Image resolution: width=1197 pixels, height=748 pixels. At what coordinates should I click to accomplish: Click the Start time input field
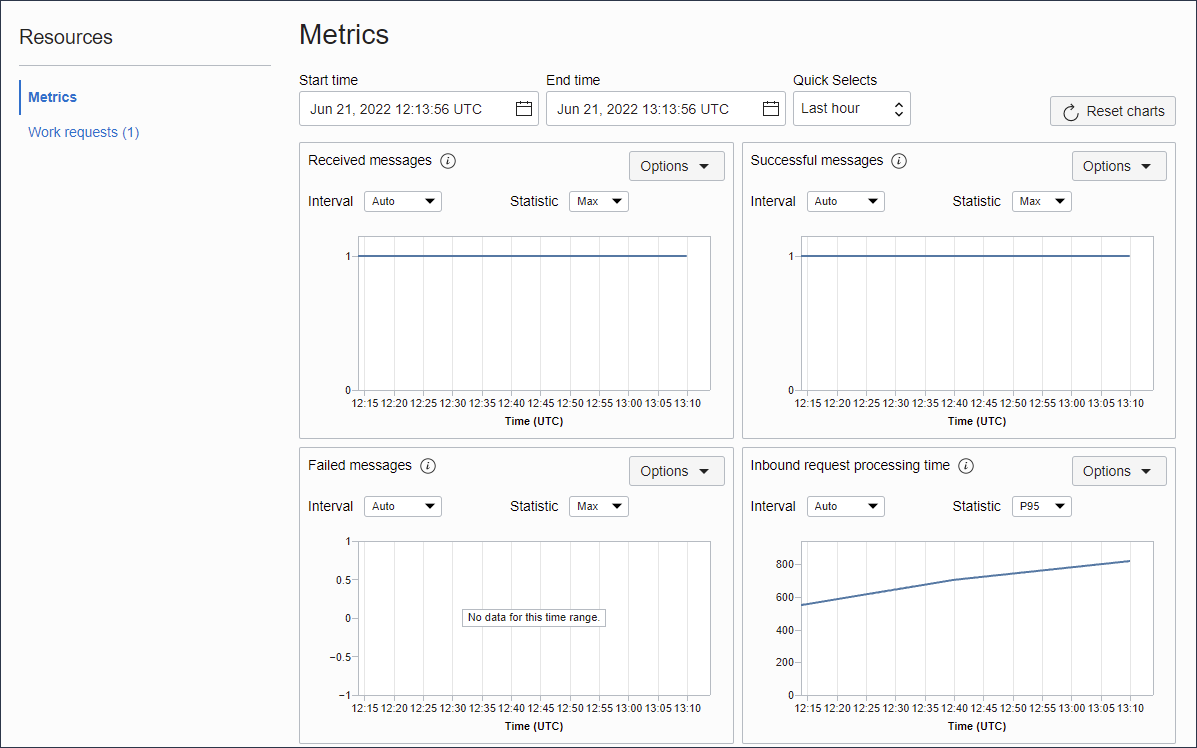click(410, 108)
